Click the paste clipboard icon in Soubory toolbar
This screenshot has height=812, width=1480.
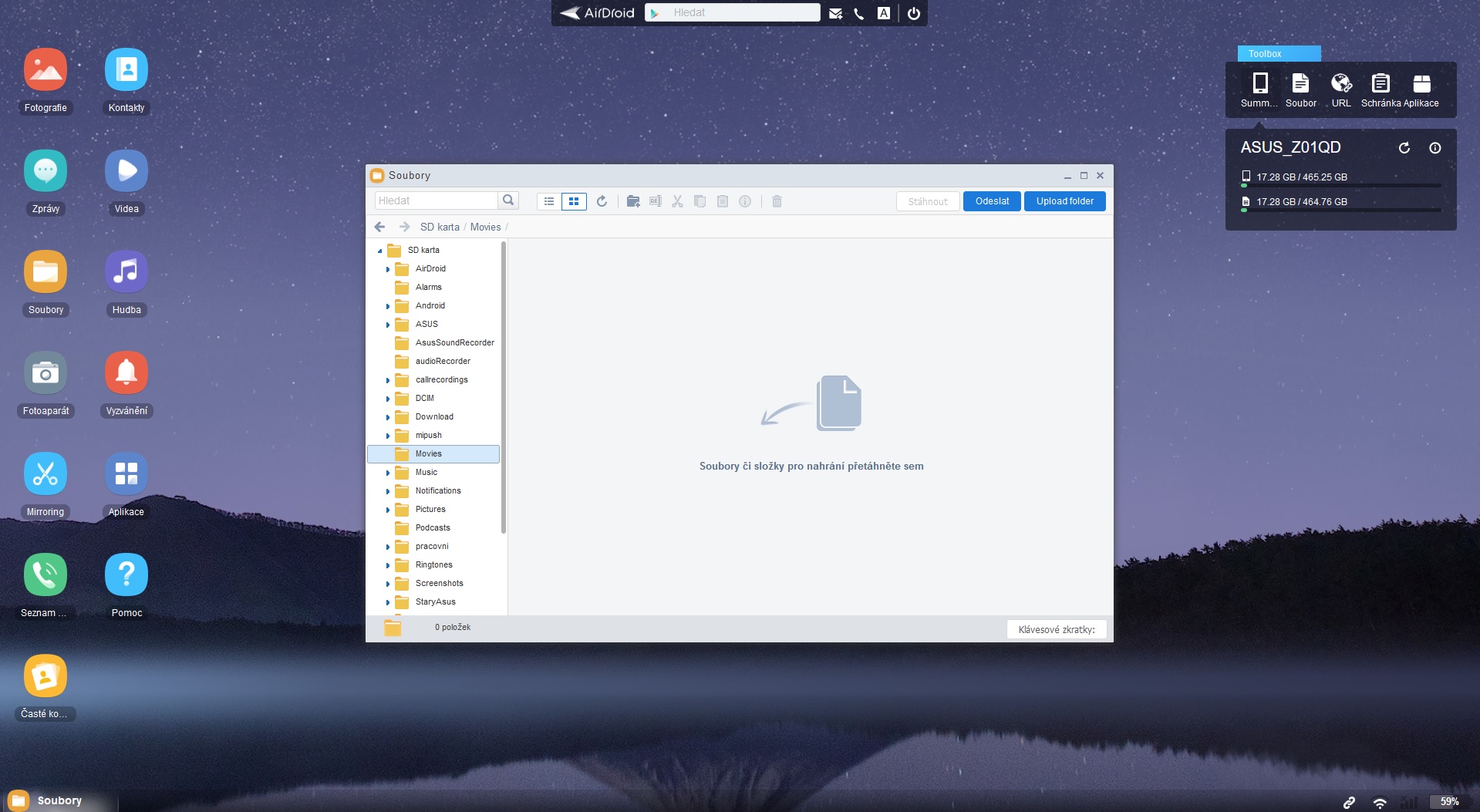pos(723,201)
